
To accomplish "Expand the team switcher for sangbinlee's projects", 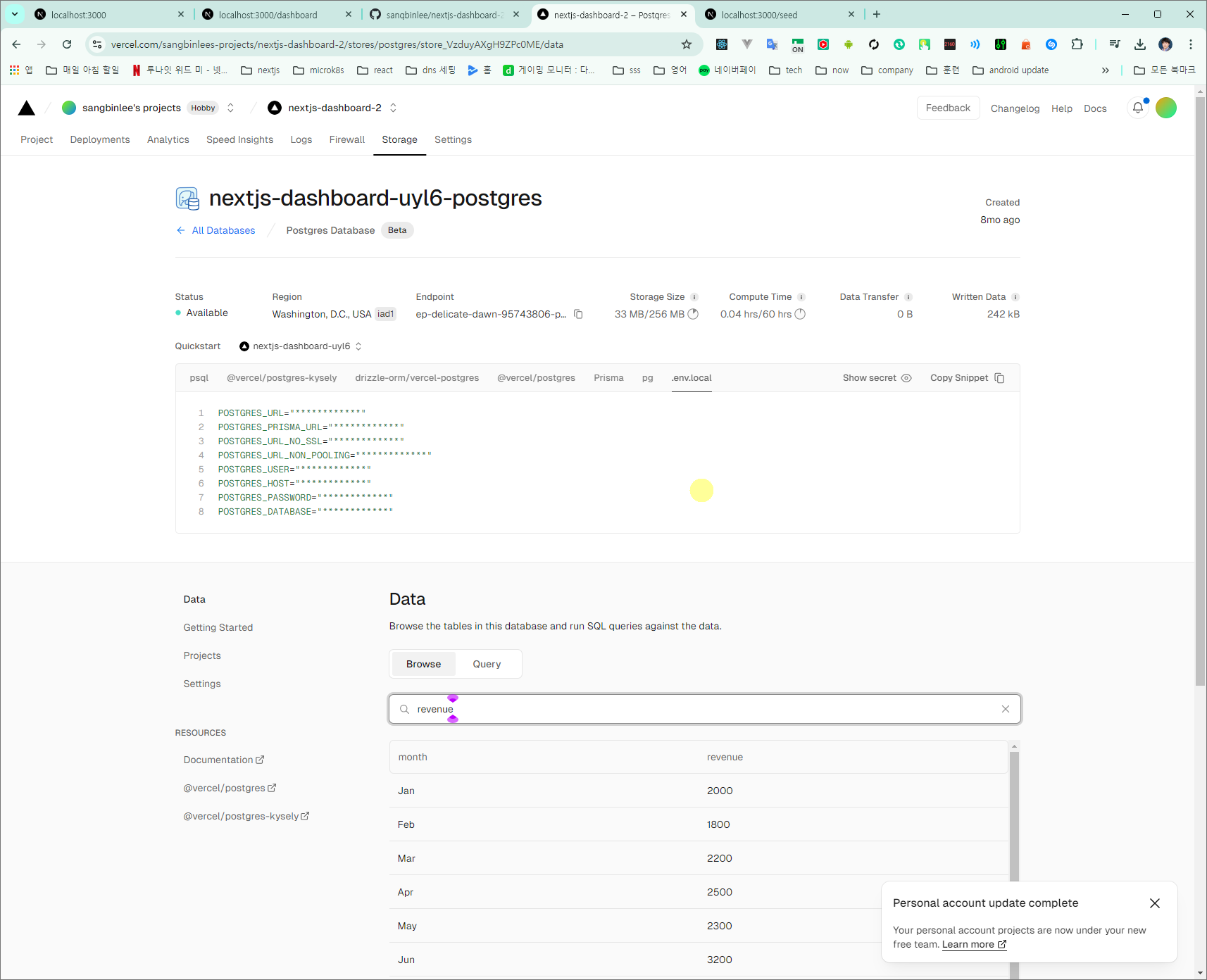I will click(230, 108).
